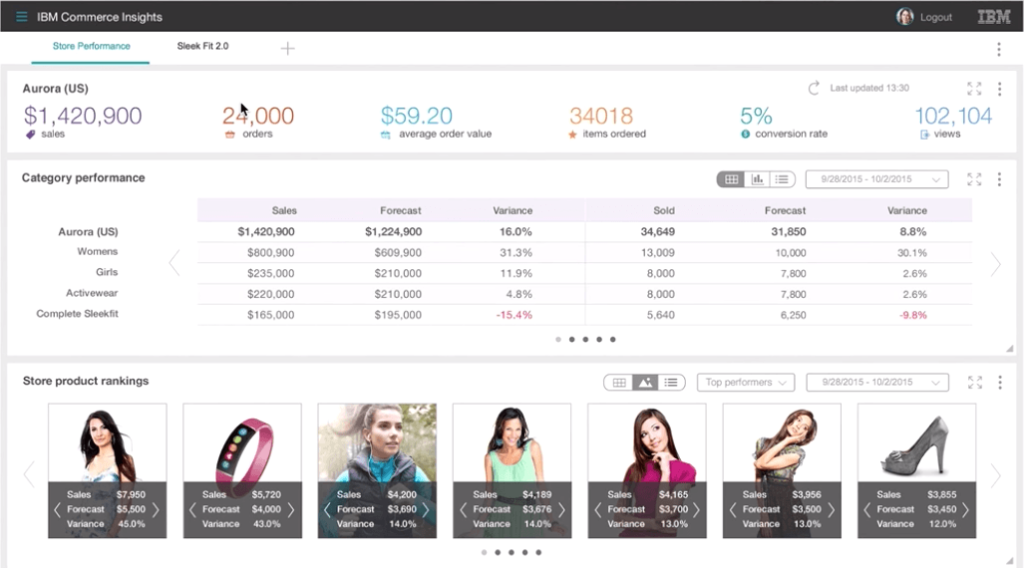Open more options for Store product rankings
Image resolution: width=1024 pixels, height=568 pixels.
[1000, 383]
